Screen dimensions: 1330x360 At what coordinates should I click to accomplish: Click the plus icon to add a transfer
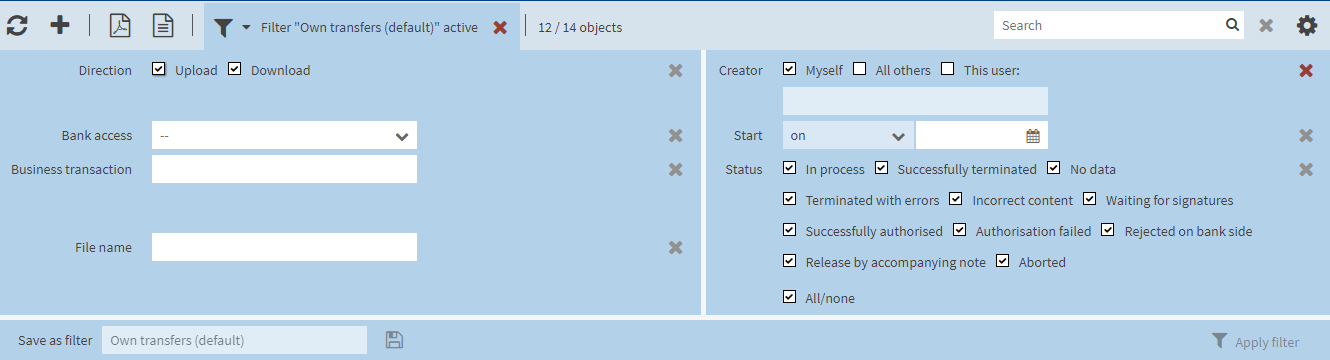[x=60, y=26]
